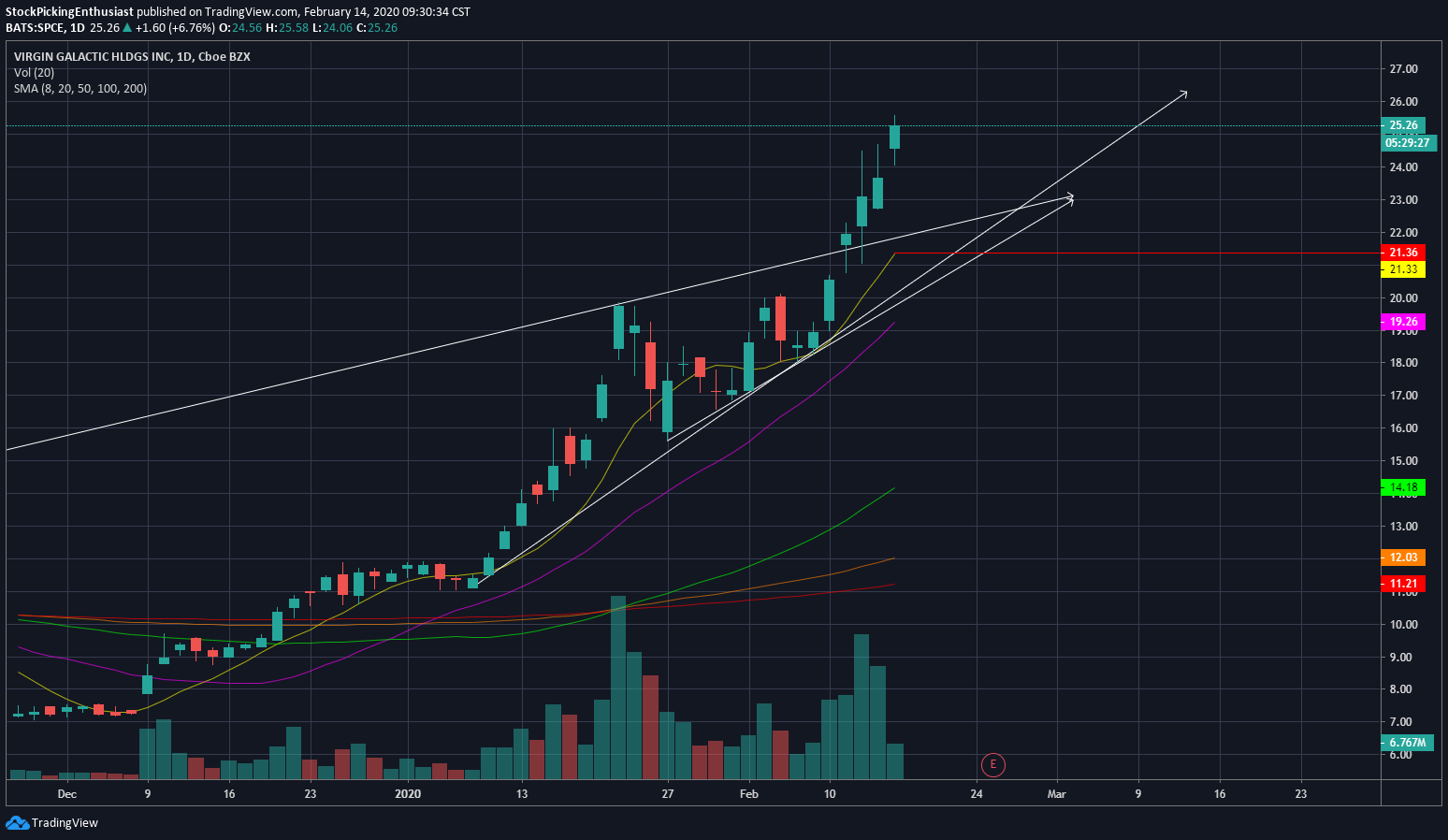The width and height of the screenshot is (1448, 840).
Task: Click the 26.00 price axis label
Action: (x=1403, y=102)
